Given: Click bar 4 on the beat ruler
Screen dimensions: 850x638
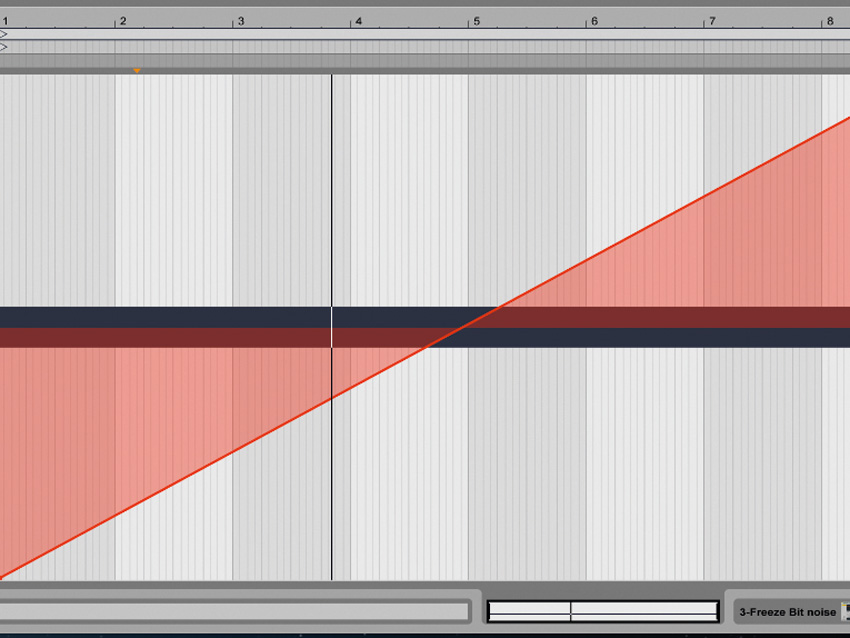Looking at the screenshot, I should click(x=358, y=21).
